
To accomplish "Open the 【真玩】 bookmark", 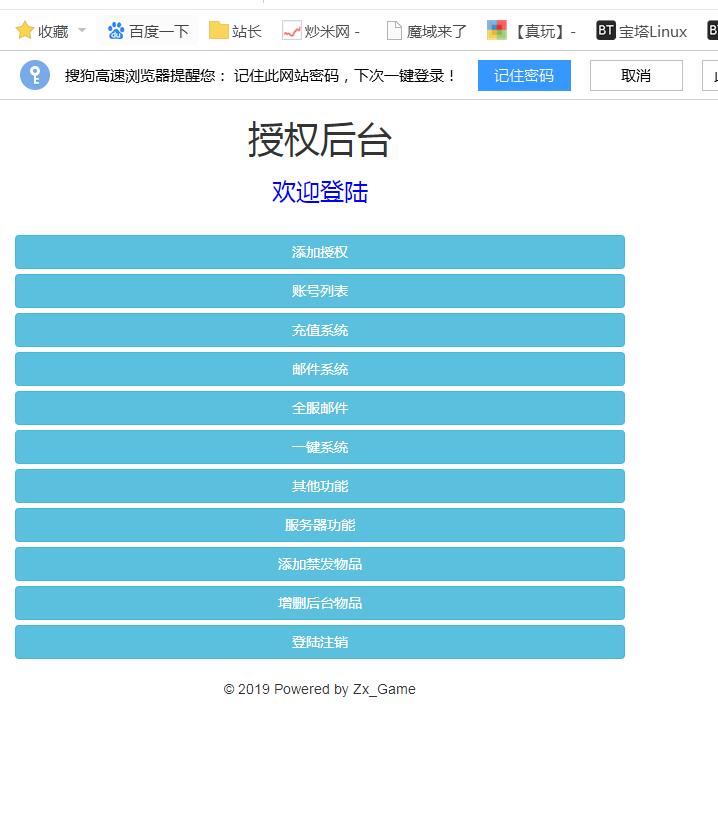I will click(531, 31).
